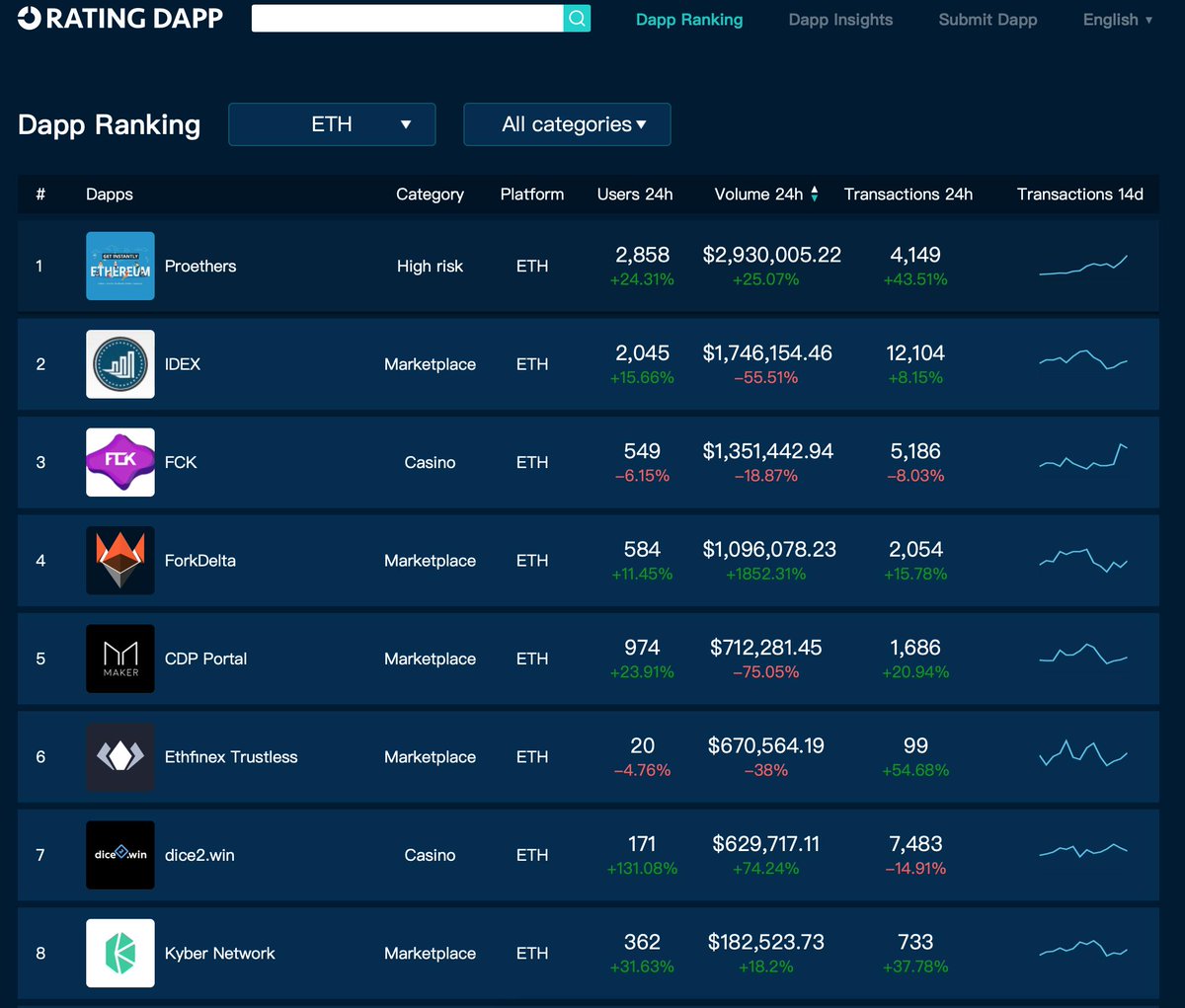Click Kyber Network 14-day sparkline

point(1083,949)
